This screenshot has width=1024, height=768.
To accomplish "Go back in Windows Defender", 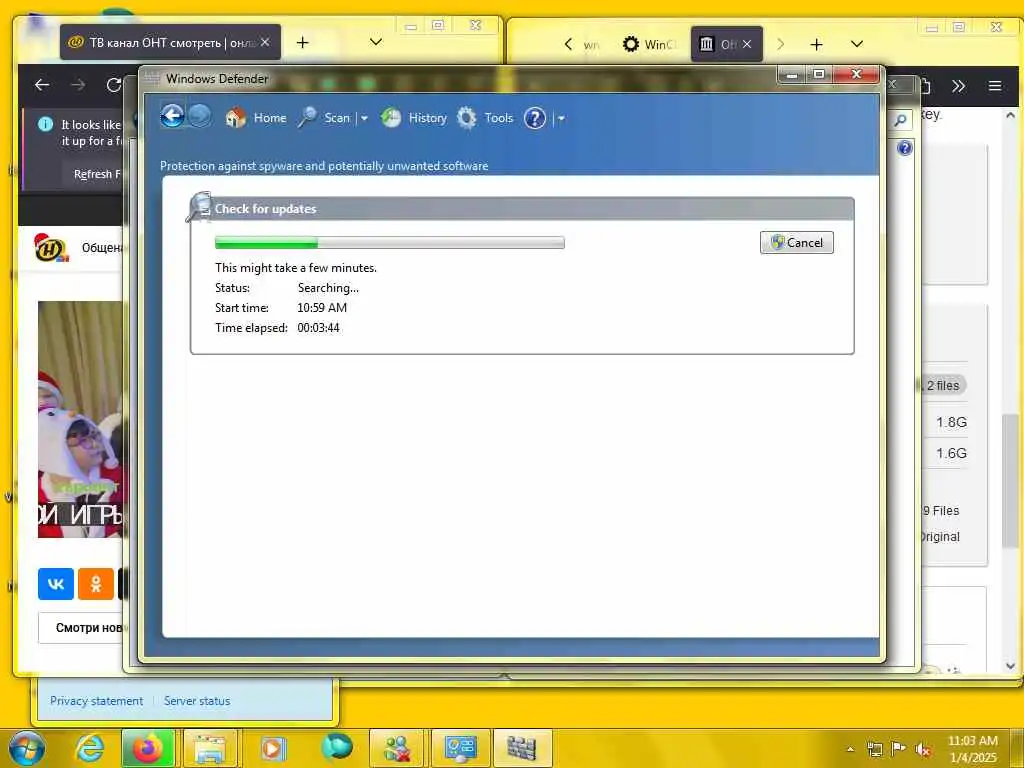I will [172, 116].
